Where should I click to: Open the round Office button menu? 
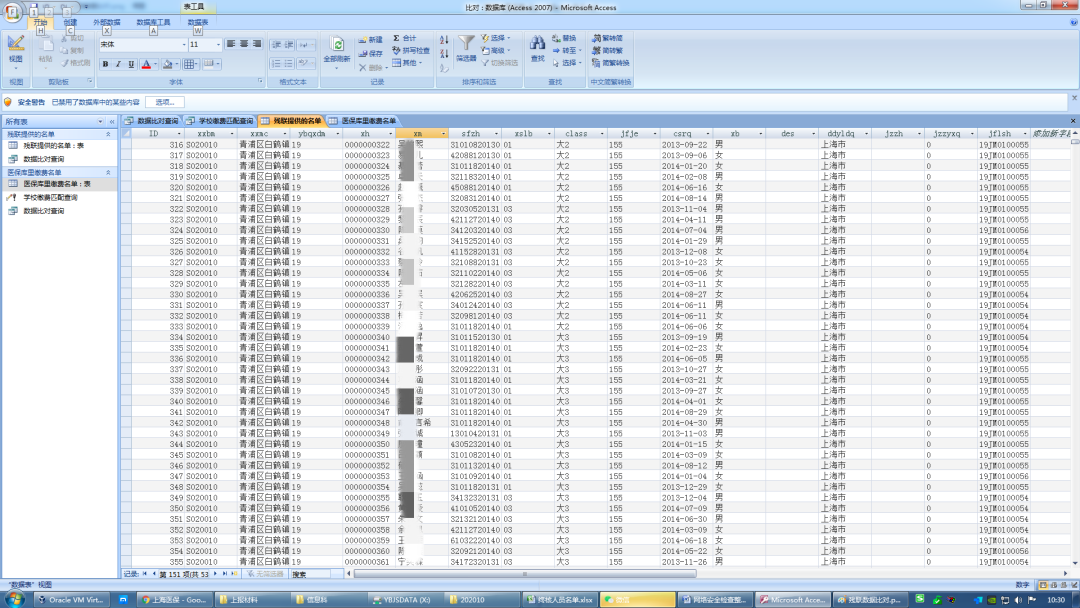(x=14, y=11)
